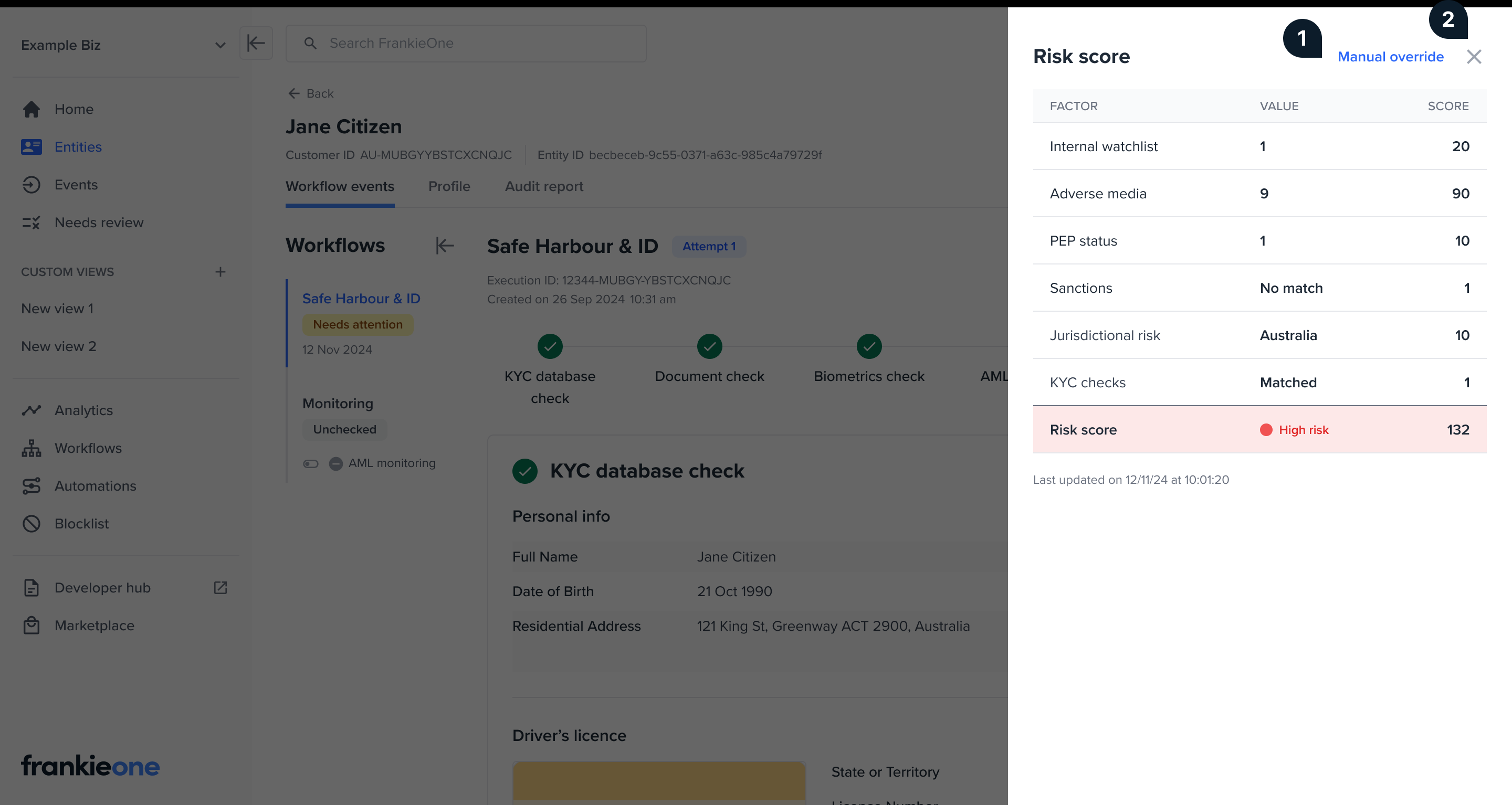The width and height of the screenshot is (1512, 805).
Task: Select the Safe Harbour & ID workflow
Action: (x=361, y=299)
